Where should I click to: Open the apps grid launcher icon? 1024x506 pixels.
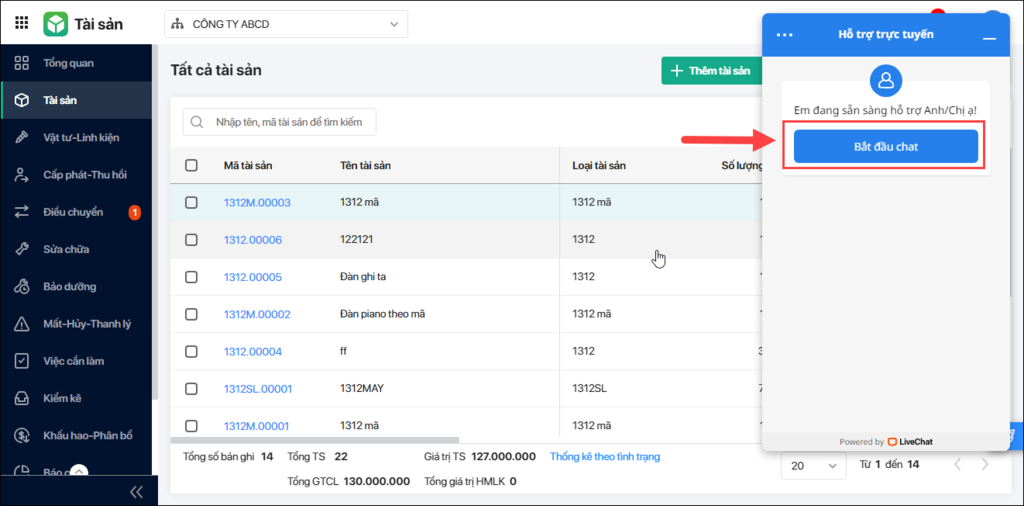click(22, 23)
